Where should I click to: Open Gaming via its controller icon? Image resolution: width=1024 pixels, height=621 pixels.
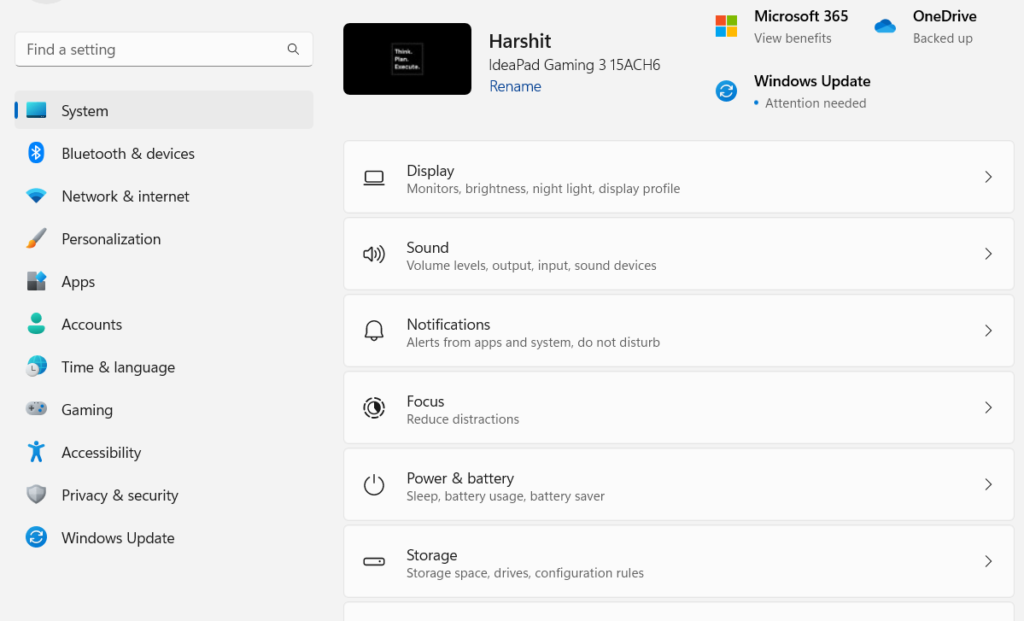click(36, 410)
